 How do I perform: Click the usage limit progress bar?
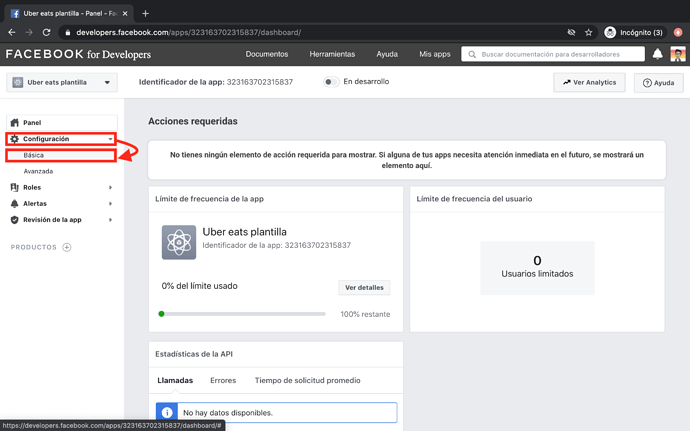(242, 314)
